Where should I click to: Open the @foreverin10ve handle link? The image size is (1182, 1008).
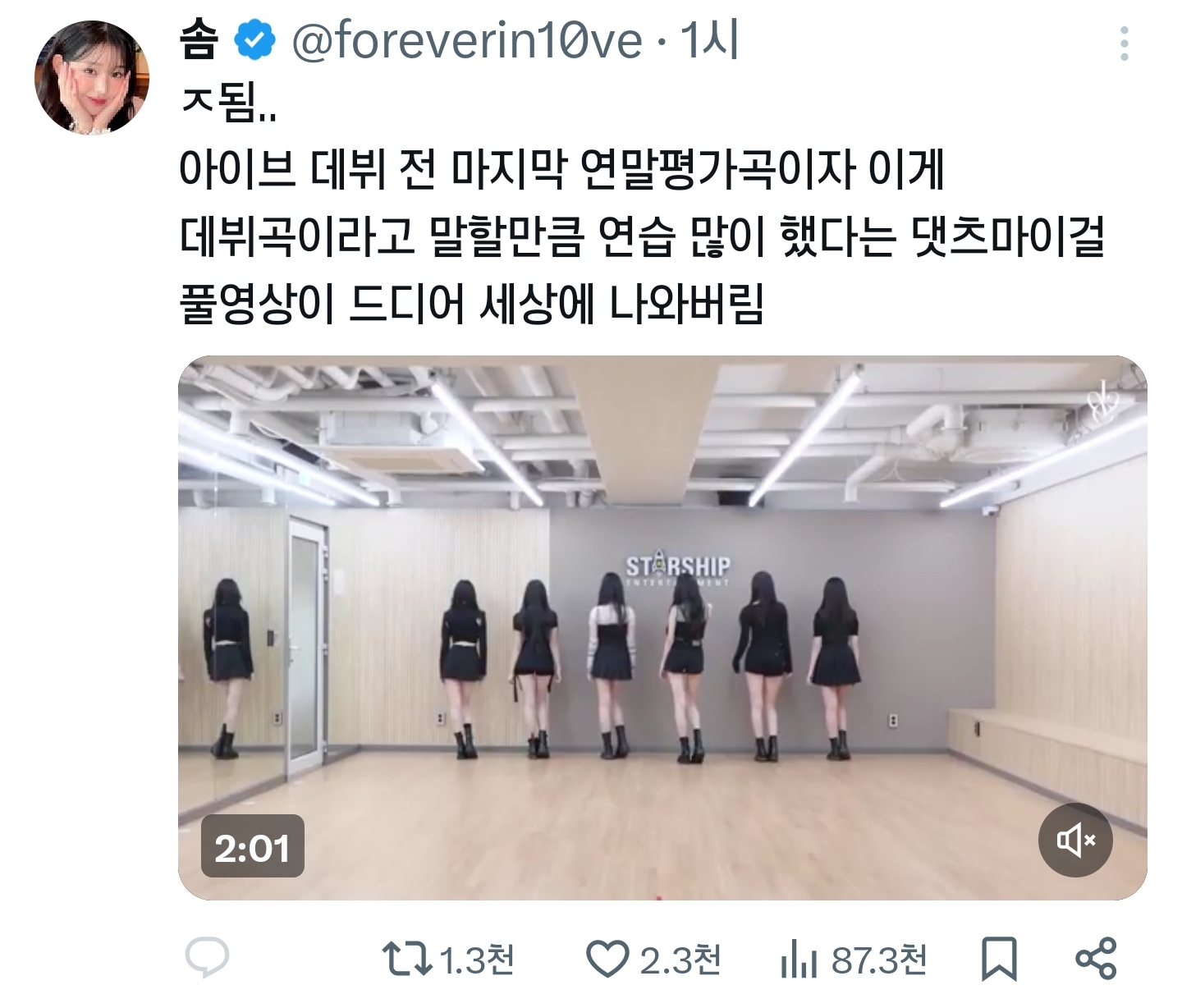(x=466, y=41)
